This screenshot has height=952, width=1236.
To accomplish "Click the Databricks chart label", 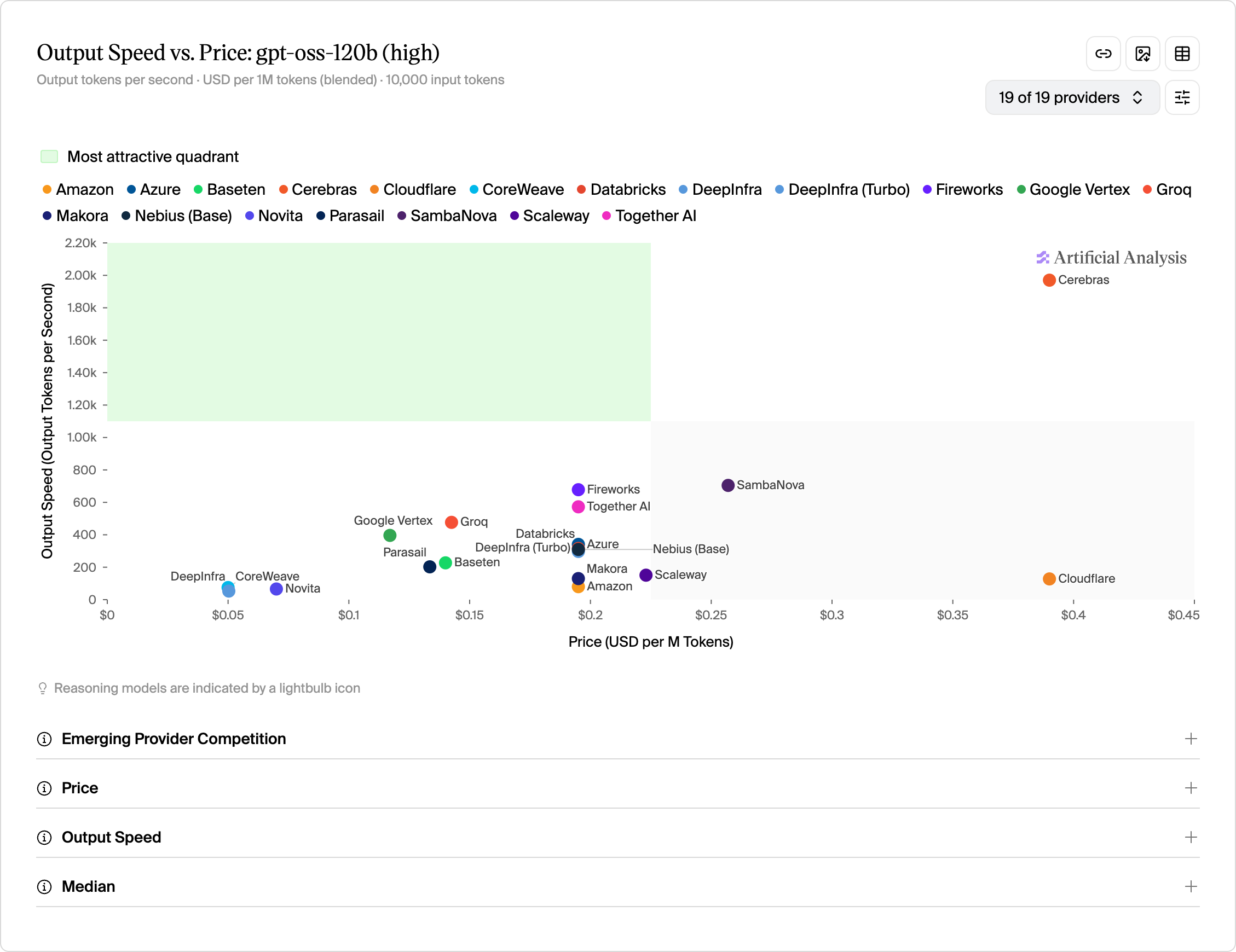I will click(545, 533).
